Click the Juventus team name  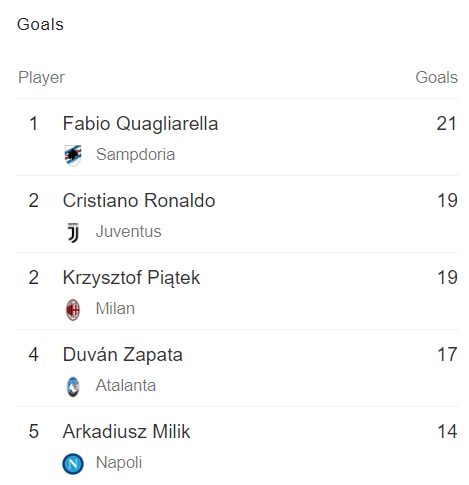tap(128, 231)
